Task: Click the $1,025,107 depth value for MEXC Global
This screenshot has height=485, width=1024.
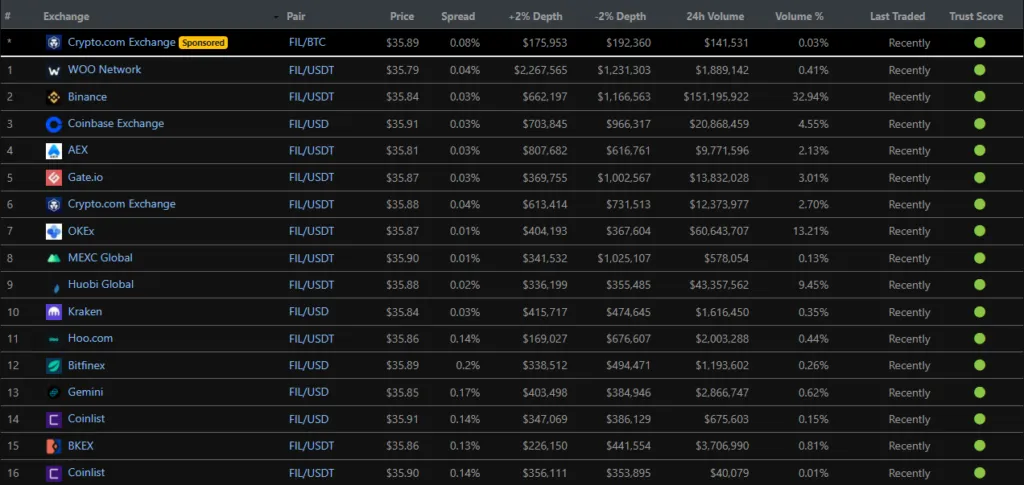Action: click(x=624, y=258)
